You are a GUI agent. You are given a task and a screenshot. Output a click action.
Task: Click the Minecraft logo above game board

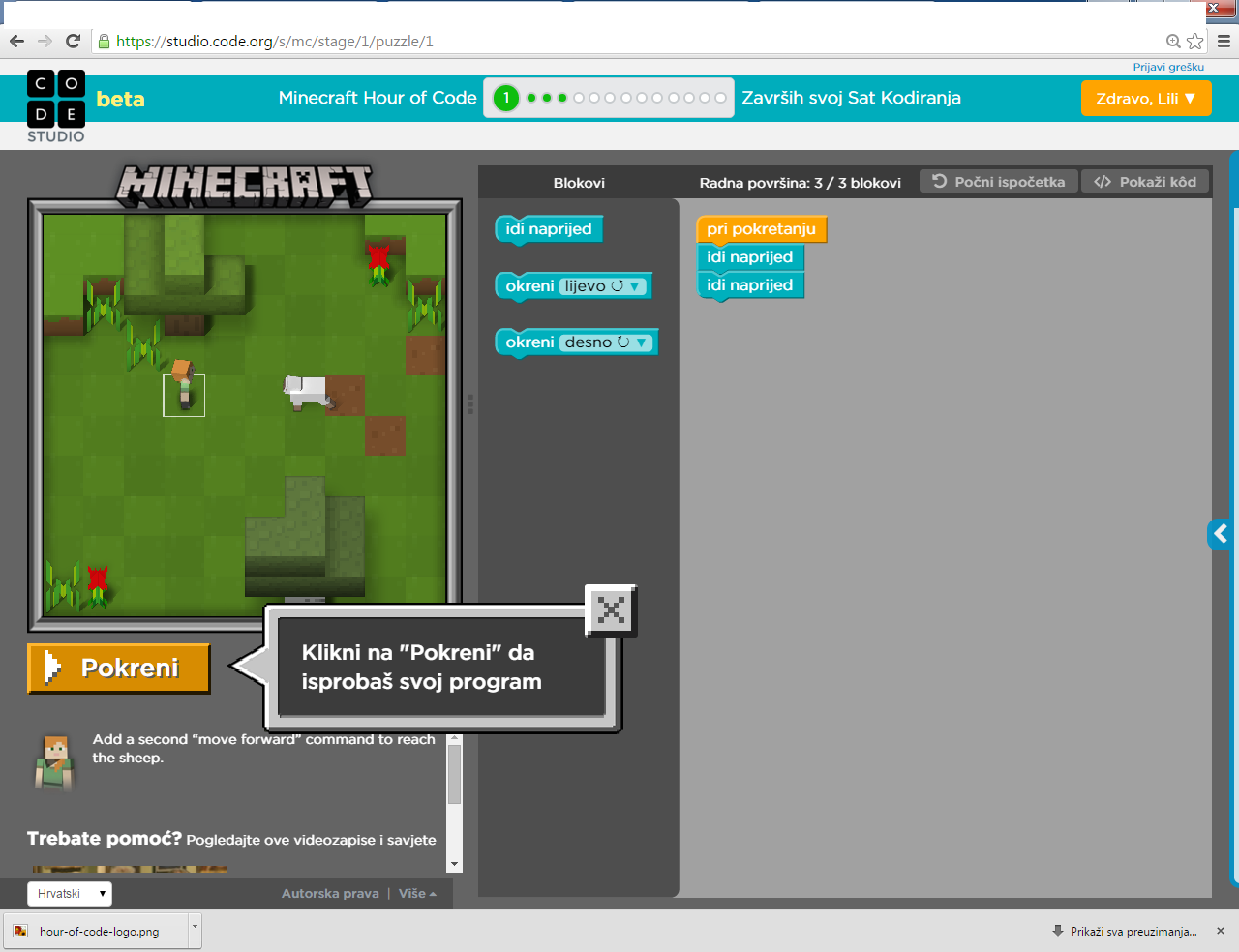245,185
